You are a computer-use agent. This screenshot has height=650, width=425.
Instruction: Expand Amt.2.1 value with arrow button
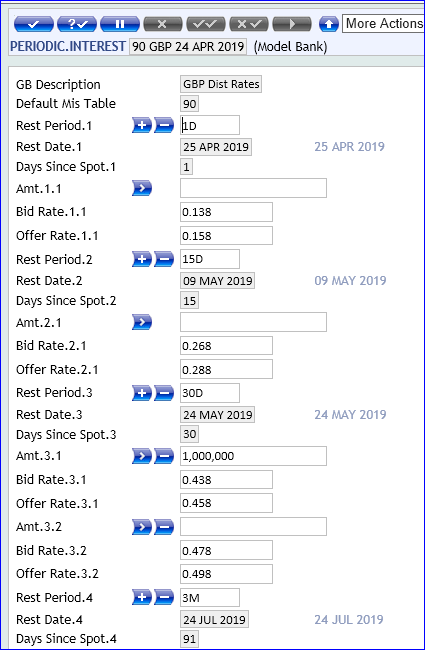click(142, 322)
